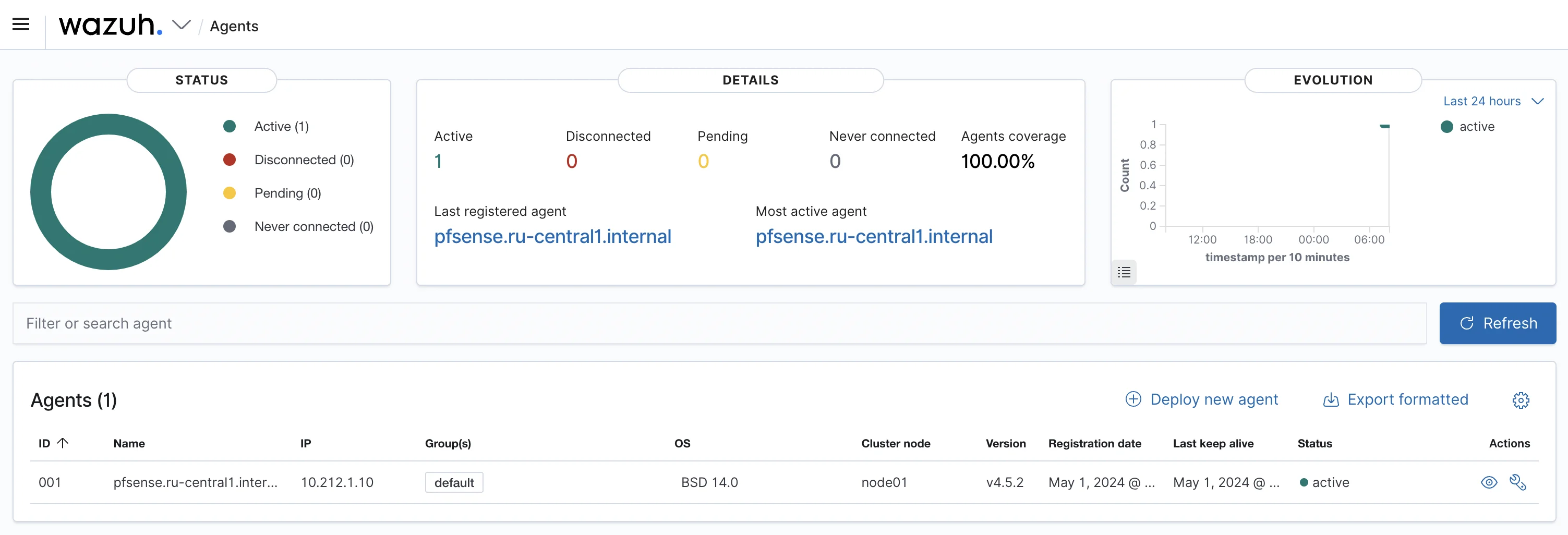The image size is (1568, 535).
Task: Click the inspect list icon under Evolution chart
Action: tap(1124, 272)
